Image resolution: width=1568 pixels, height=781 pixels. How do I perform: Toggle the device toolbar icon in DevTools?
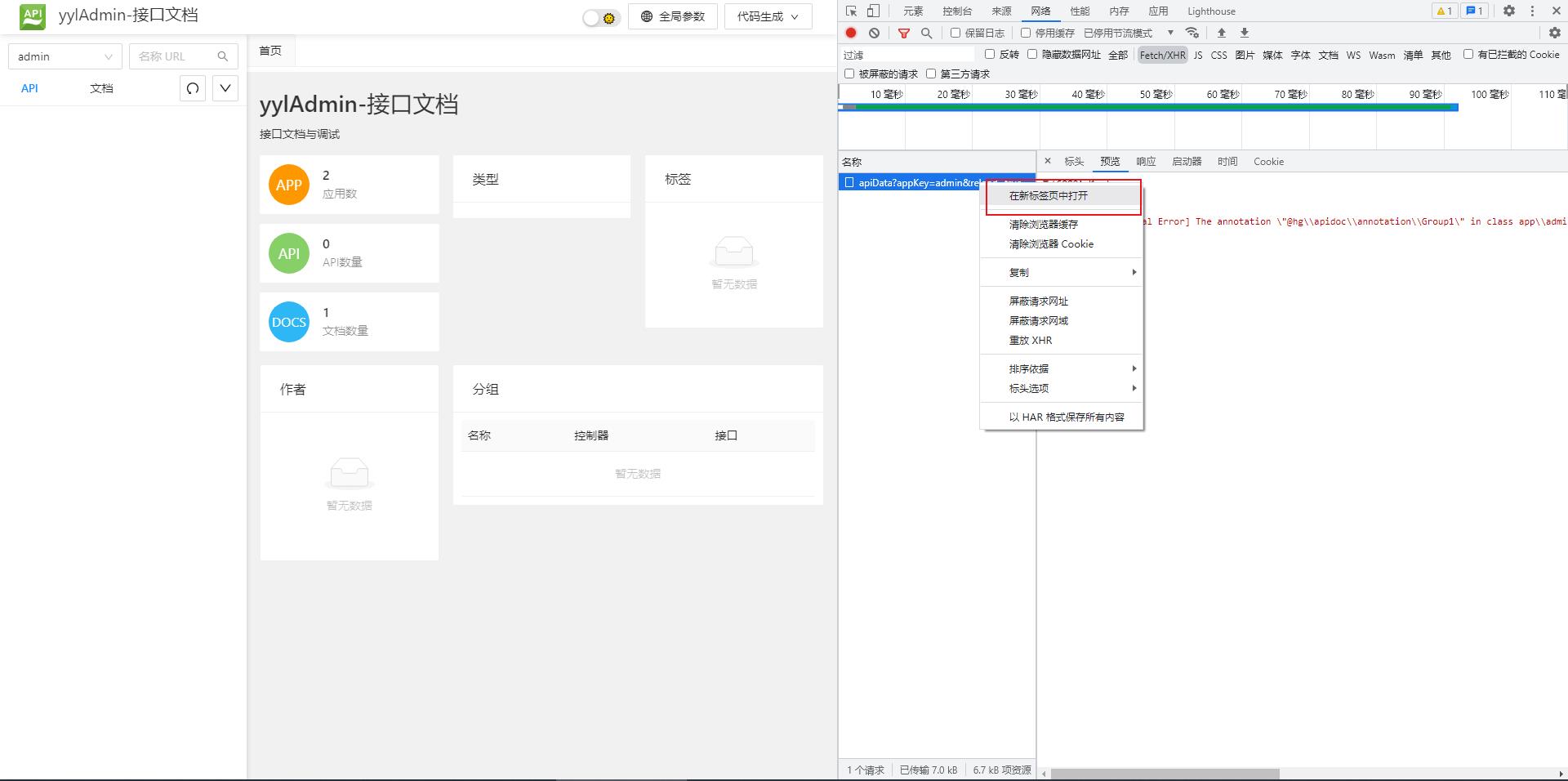click(x=873, y=11)
